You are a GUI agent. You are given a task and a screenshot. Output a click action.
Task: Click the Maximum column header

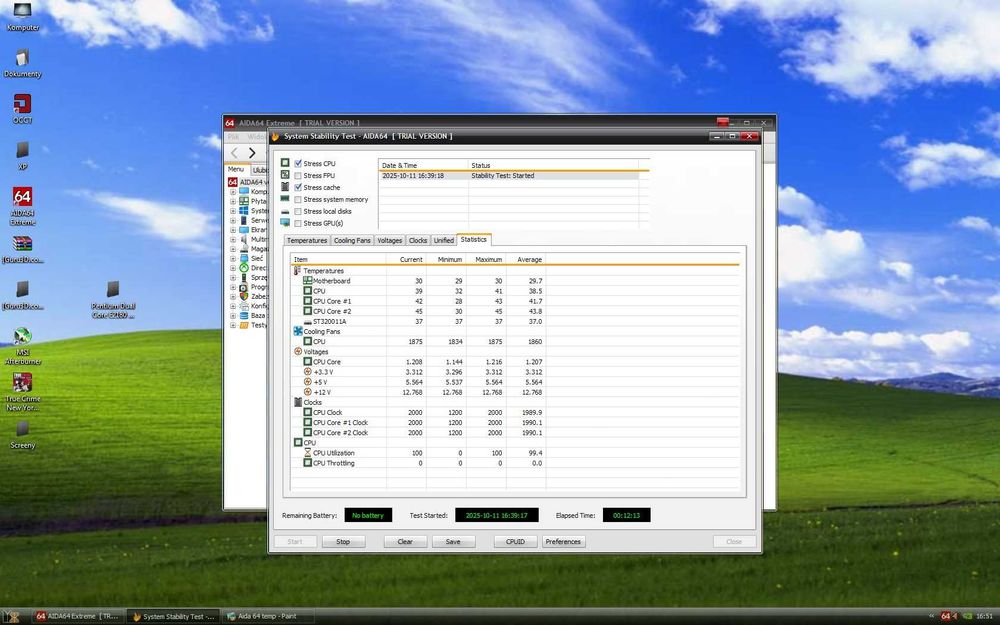(x=486, y=259)
